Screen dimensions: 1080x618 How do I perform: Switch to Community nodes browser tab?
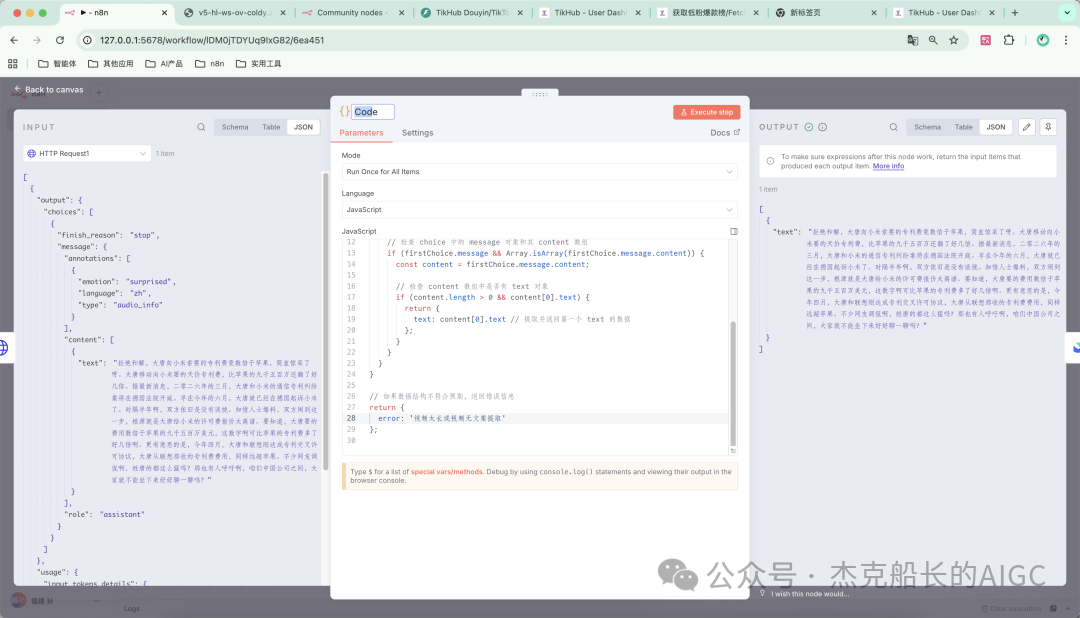351,12
